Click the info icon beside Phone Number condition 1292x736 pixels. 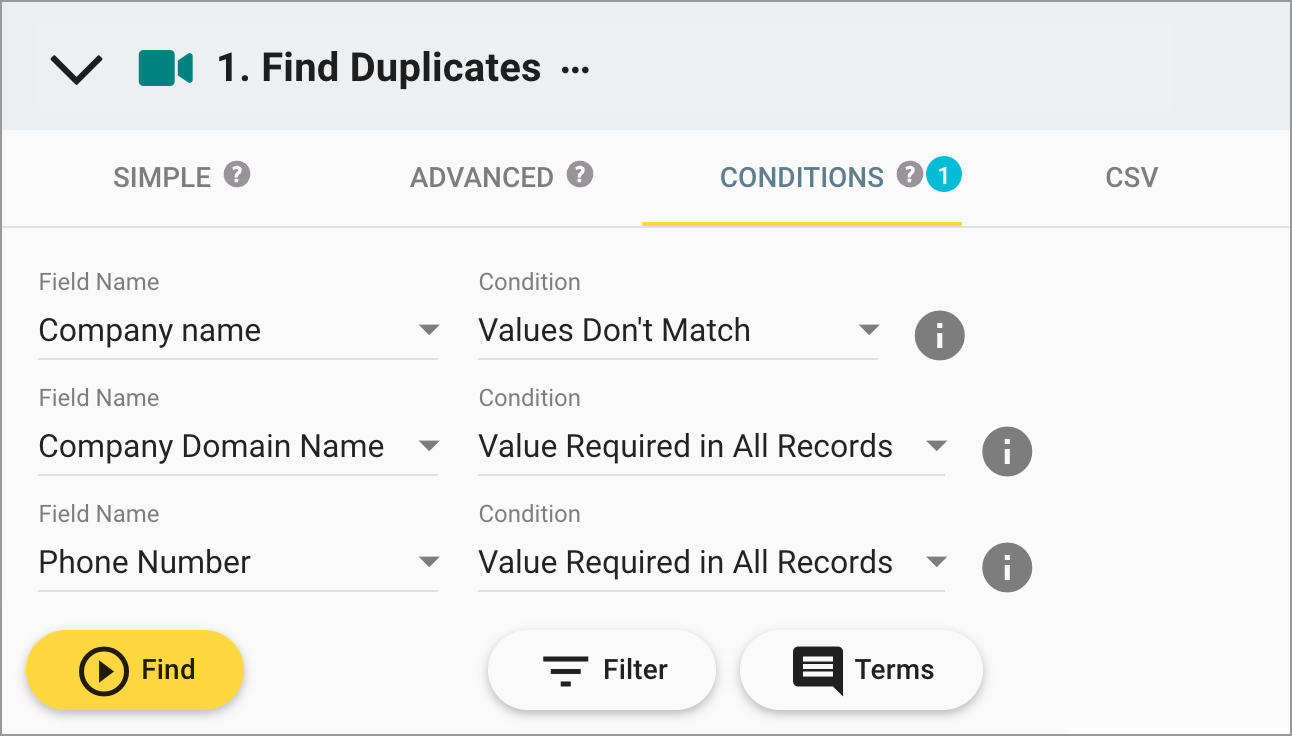(1007, 568)
